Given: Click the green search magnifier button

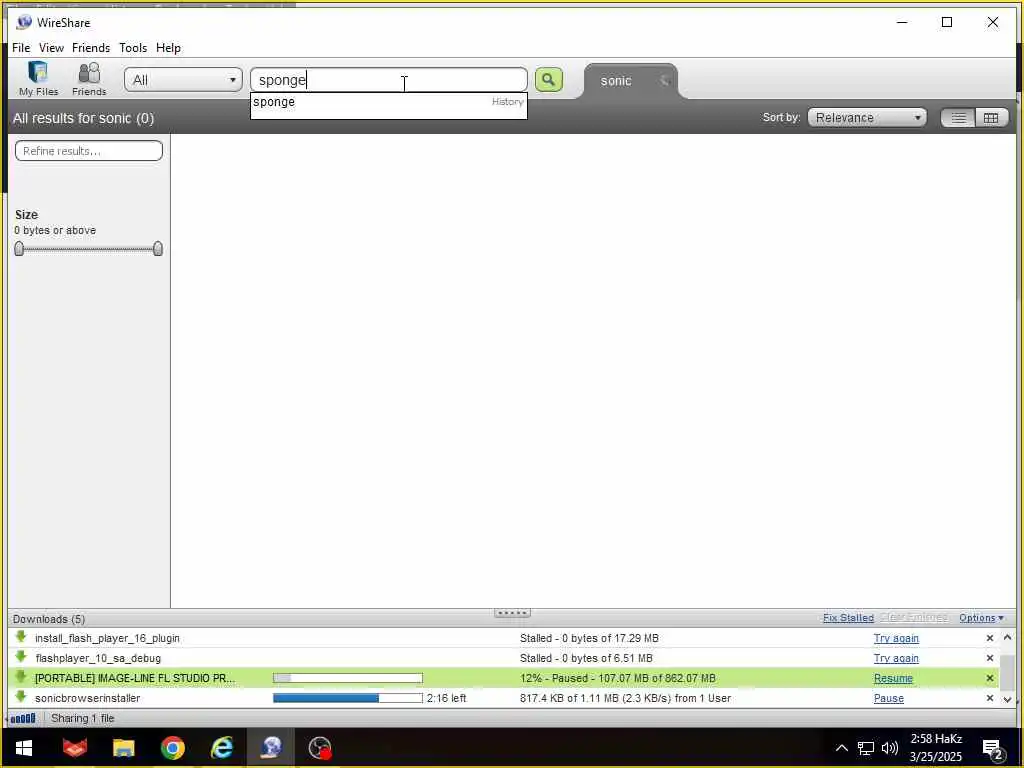Looking at the screenshot, I should tap(549, 80).
